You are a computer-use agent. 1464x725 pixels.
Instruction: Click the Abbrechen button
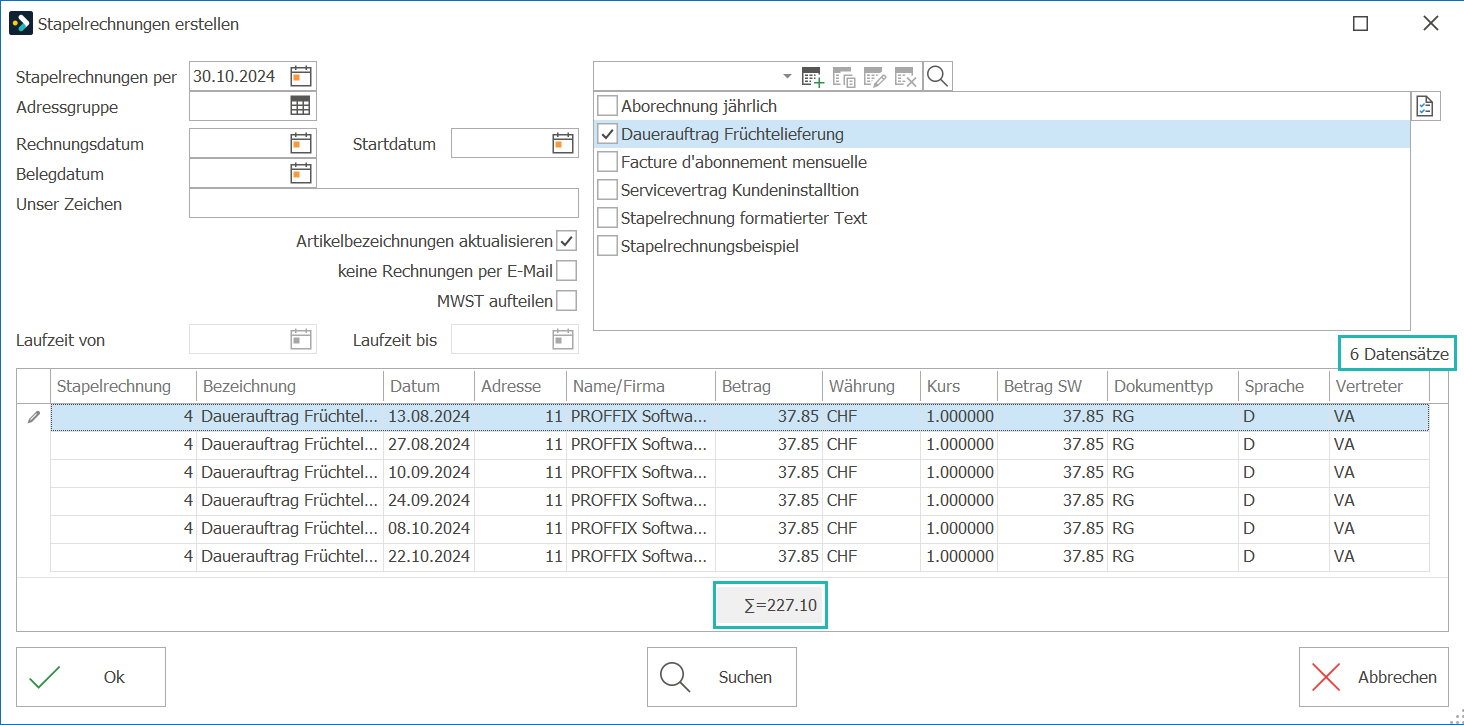tap(1374, 677)
